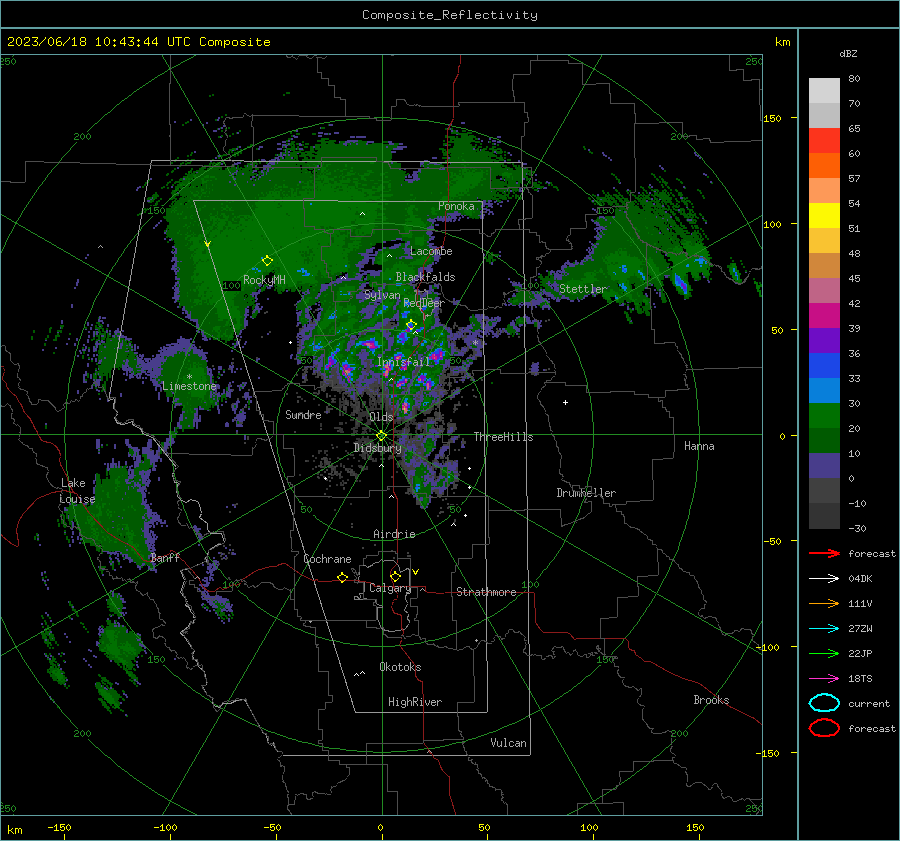The width and height of the screenshot is (900, 841).
Task: Click the yellow 51-54 dBZ color swatch
Action: pos(824,216)
